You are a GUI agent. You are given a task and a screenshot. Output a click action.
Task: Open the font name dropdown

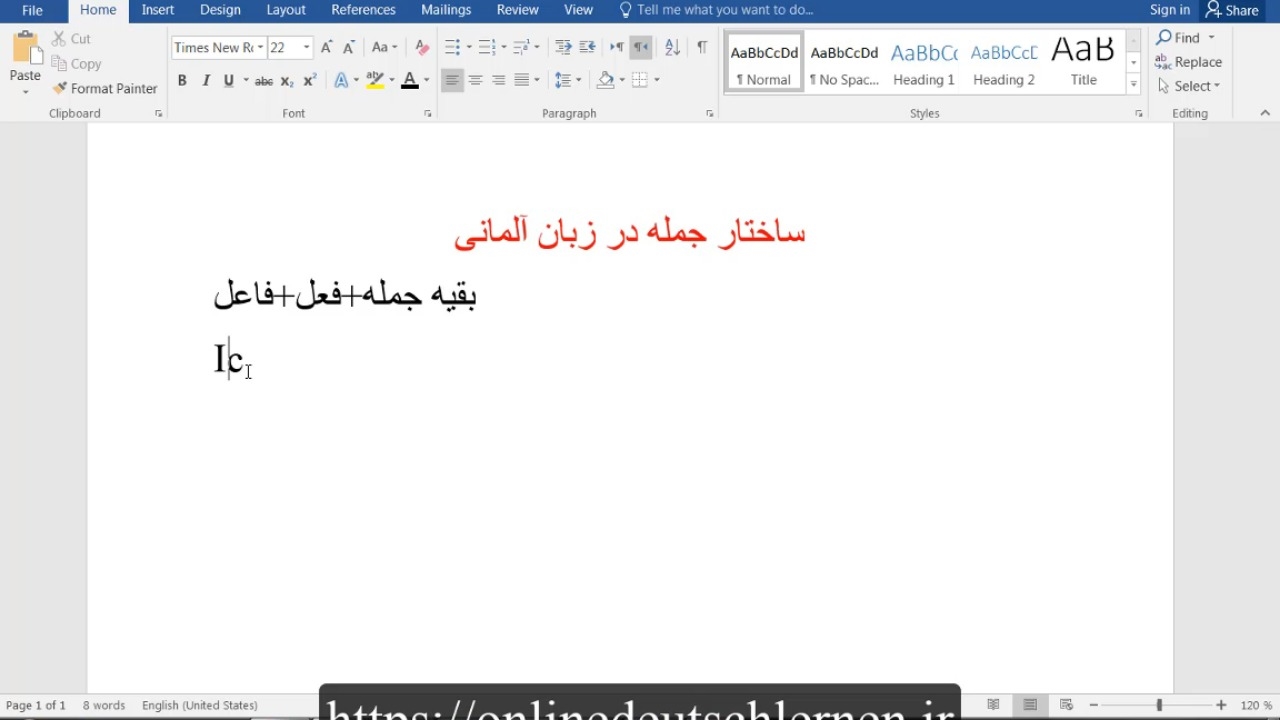(x=260, y=48)
